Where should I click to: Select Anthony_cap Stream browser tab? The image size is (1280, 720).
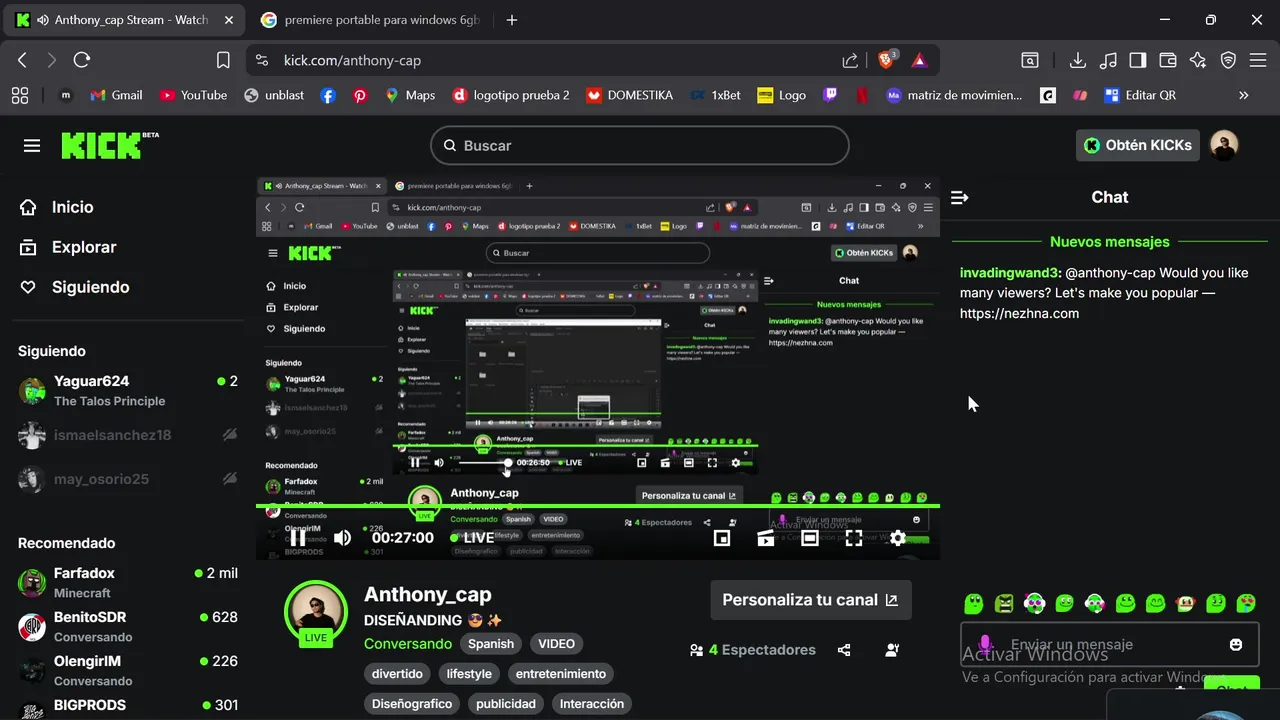click(124, 20)
